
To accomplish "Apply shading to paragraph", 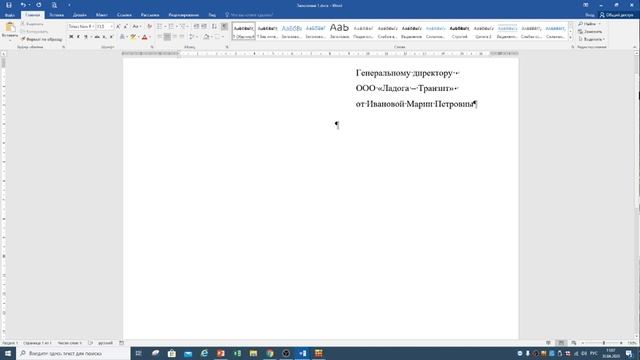I will (207, 37).
